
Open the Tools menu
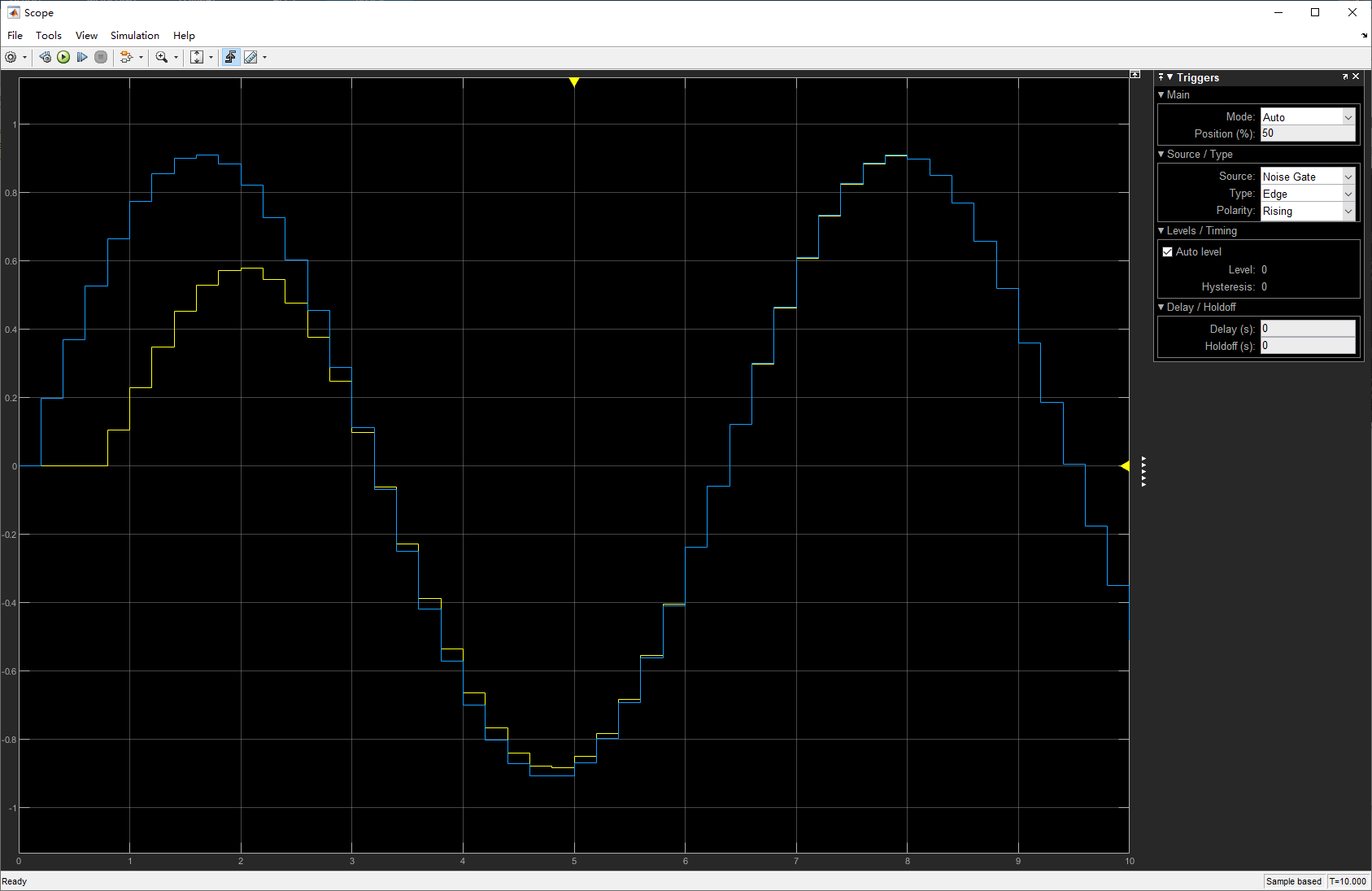click(x=48, y=35)
